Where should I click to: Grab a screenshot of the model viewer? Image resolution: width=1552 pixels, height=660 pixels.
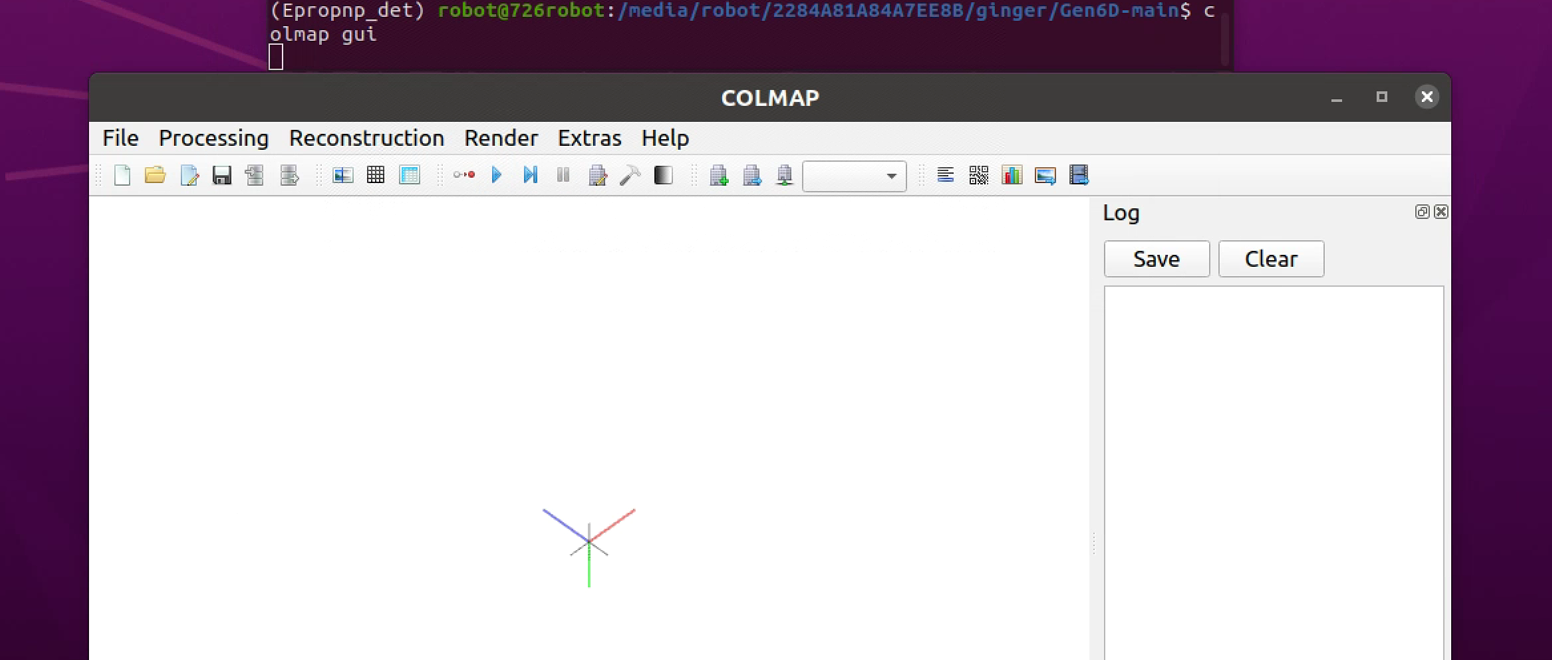[x=1045, y=175]
